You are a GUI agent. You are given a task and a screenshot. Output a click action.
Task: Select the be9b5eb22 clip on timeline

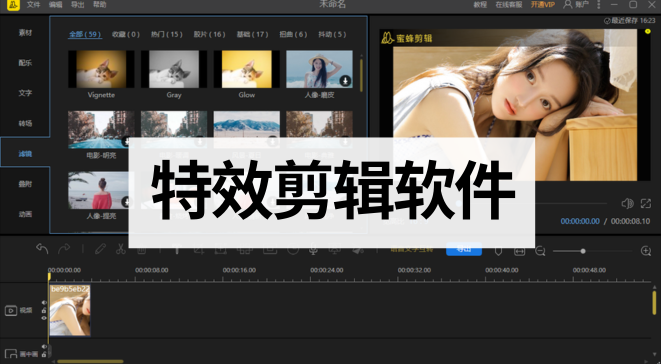pos(70,310)
